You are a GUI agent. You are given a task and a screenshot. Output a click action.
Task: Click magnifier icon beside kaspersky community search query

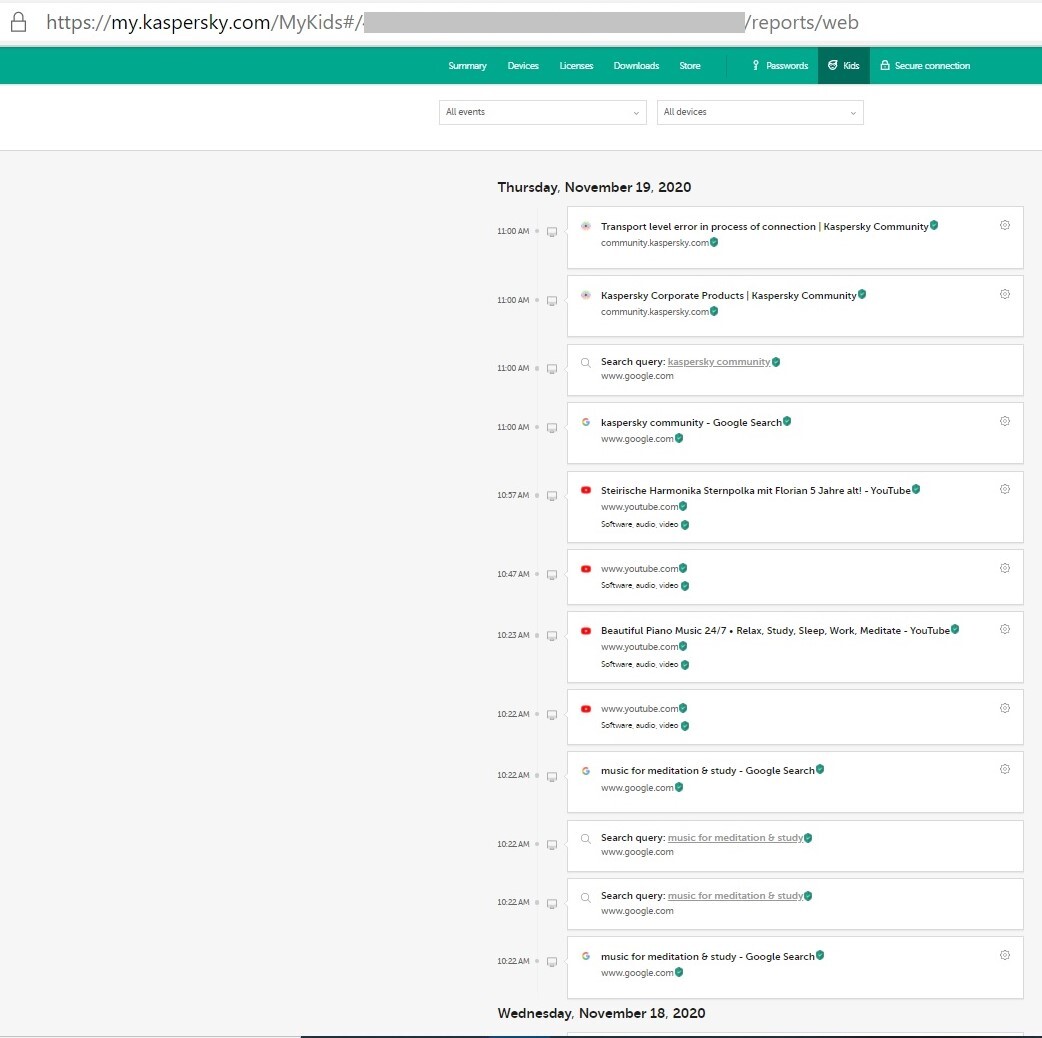[585, 362]
